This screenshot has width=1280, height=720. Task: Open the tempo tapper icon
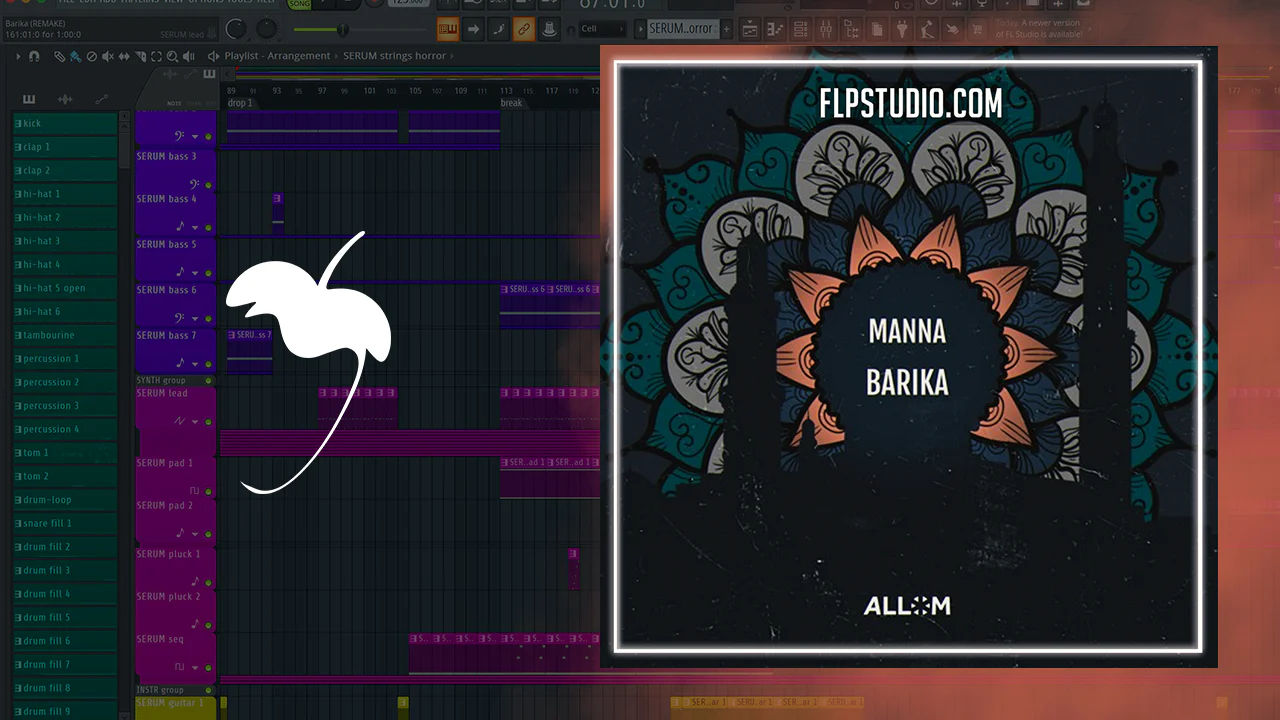(x=952, y=30)
